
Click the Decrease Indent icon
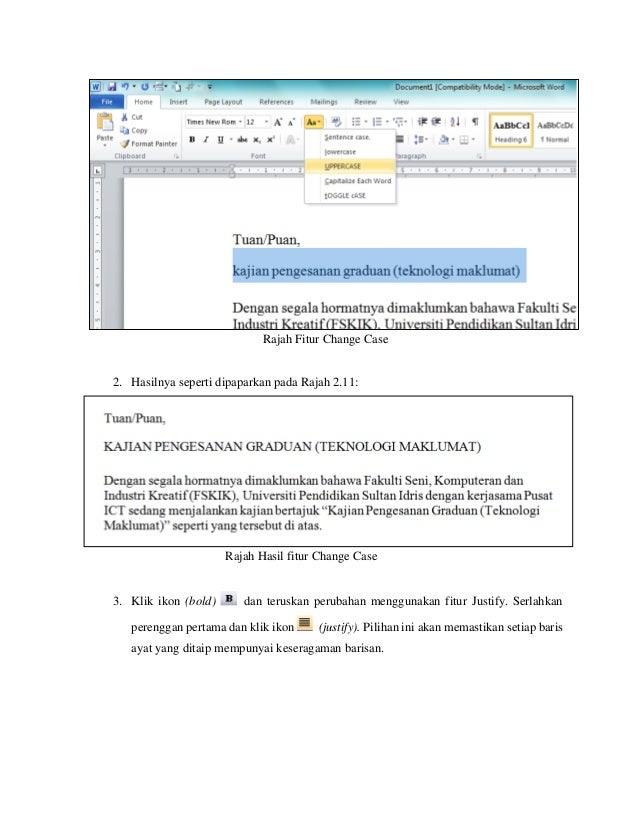(423, 122)
